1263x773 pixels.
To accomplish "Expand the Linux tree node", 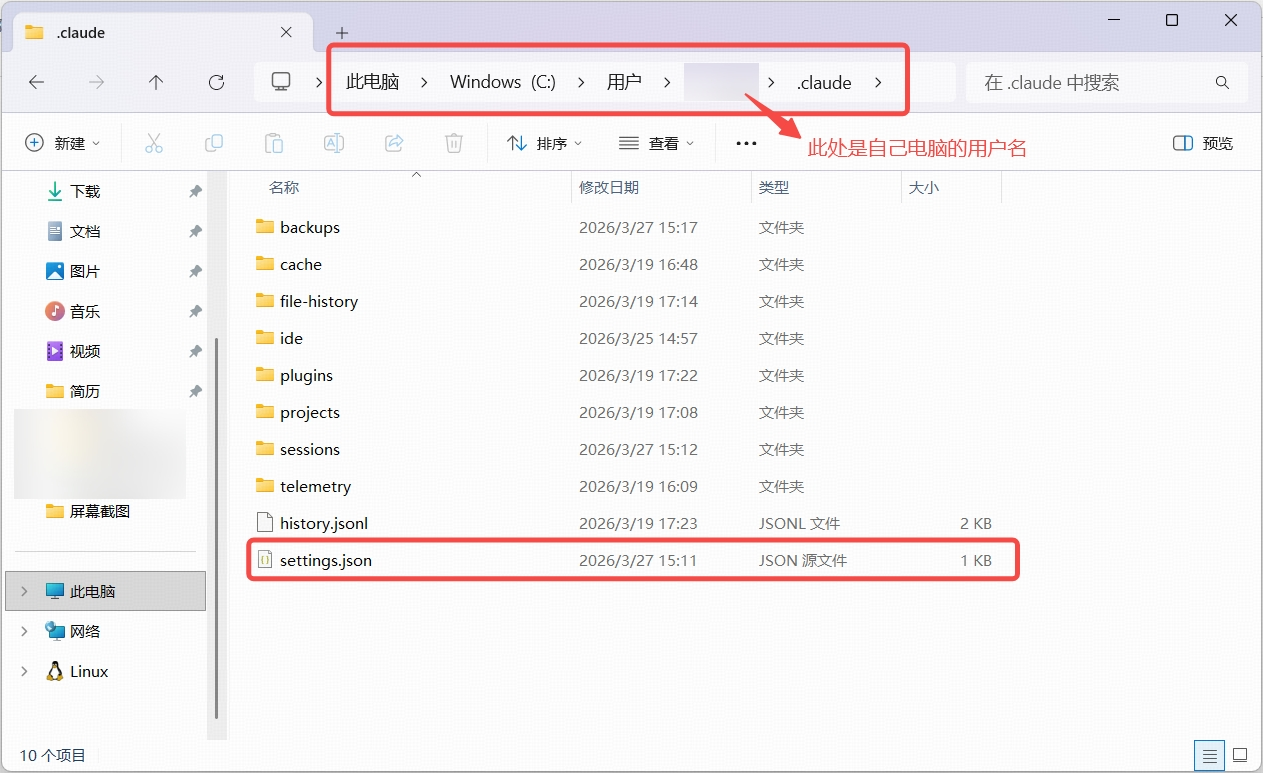I will pos(25,671).
